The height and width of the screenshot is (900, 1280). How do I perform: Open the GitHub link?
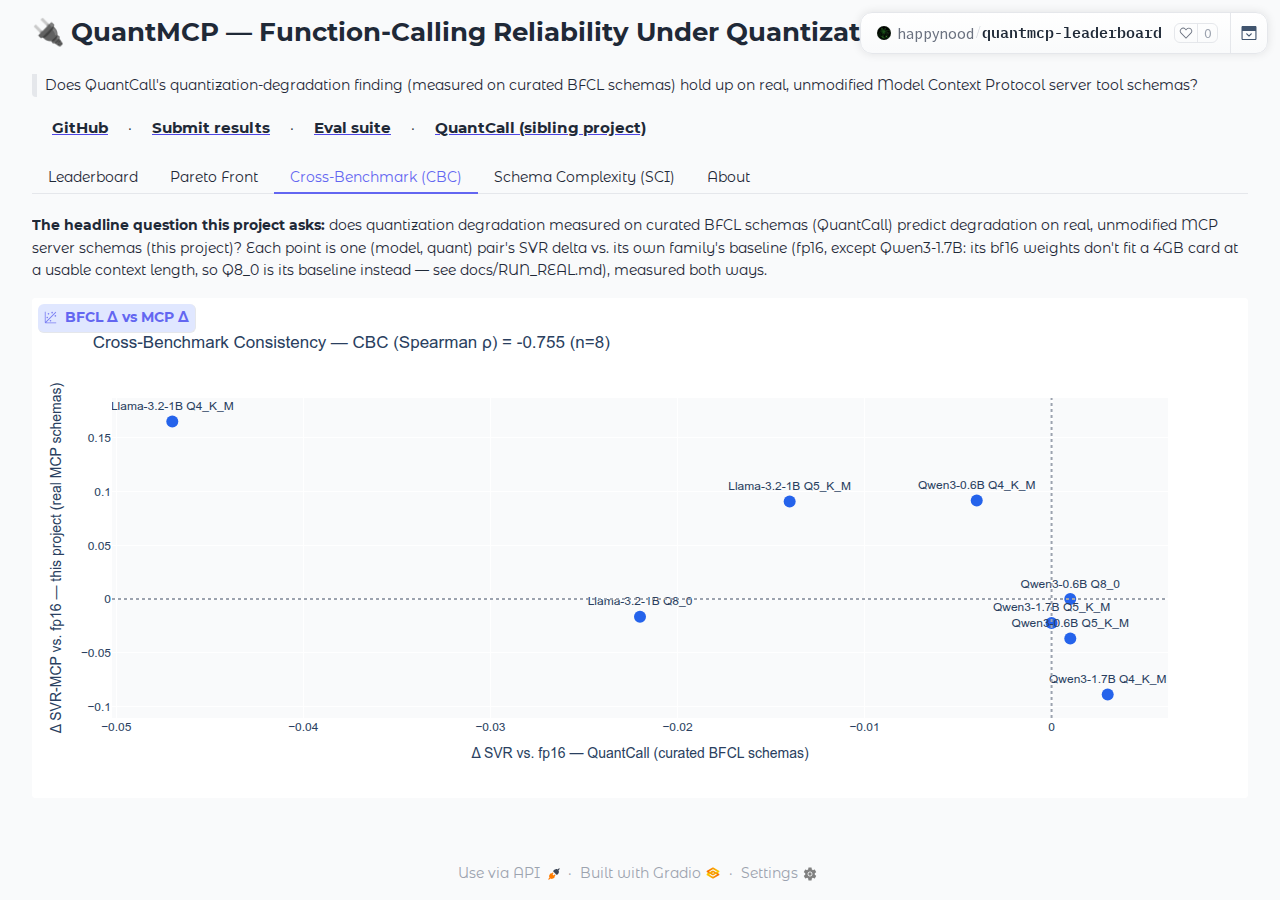click(80, 128)
